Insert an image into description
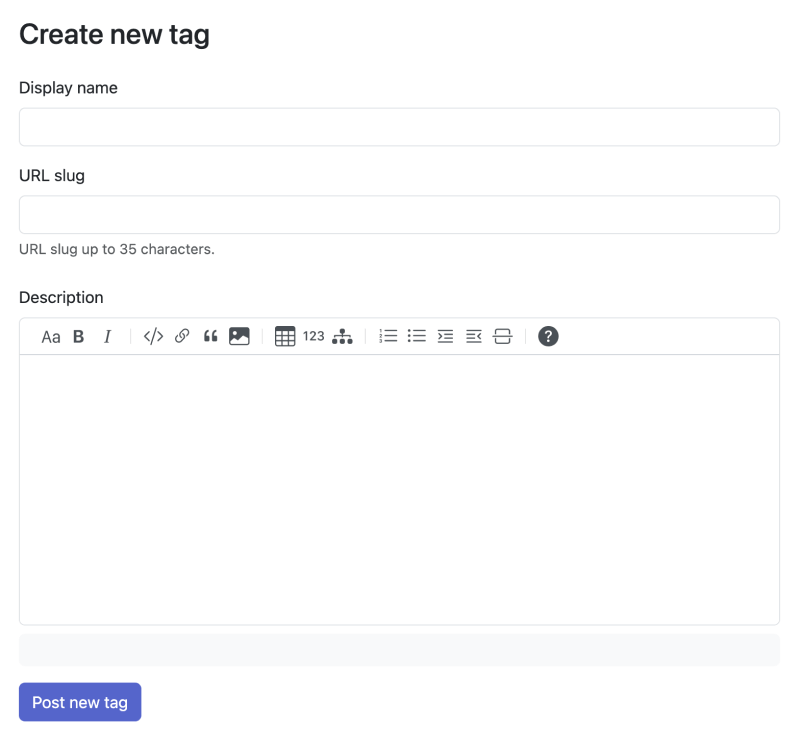Viewport: 800px width, 744px height. coord(239,337)
